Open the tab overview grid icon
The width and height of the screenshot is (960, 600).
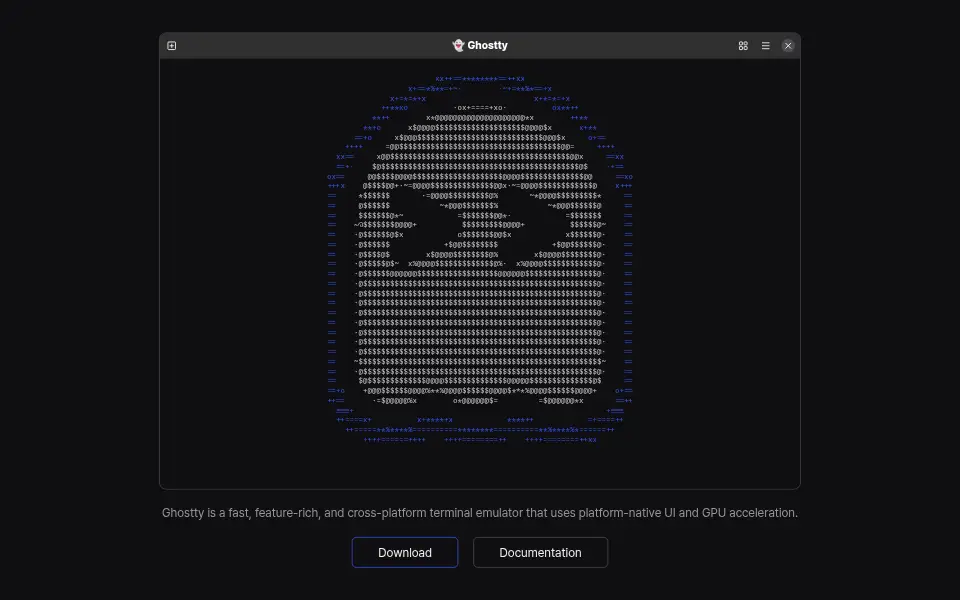point(743,46)
